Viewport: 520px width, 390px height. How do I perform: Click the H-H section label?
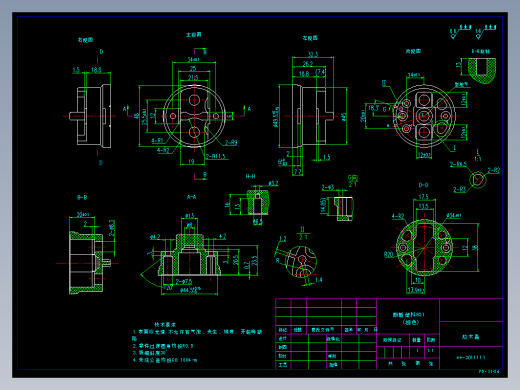pos(250,176)
